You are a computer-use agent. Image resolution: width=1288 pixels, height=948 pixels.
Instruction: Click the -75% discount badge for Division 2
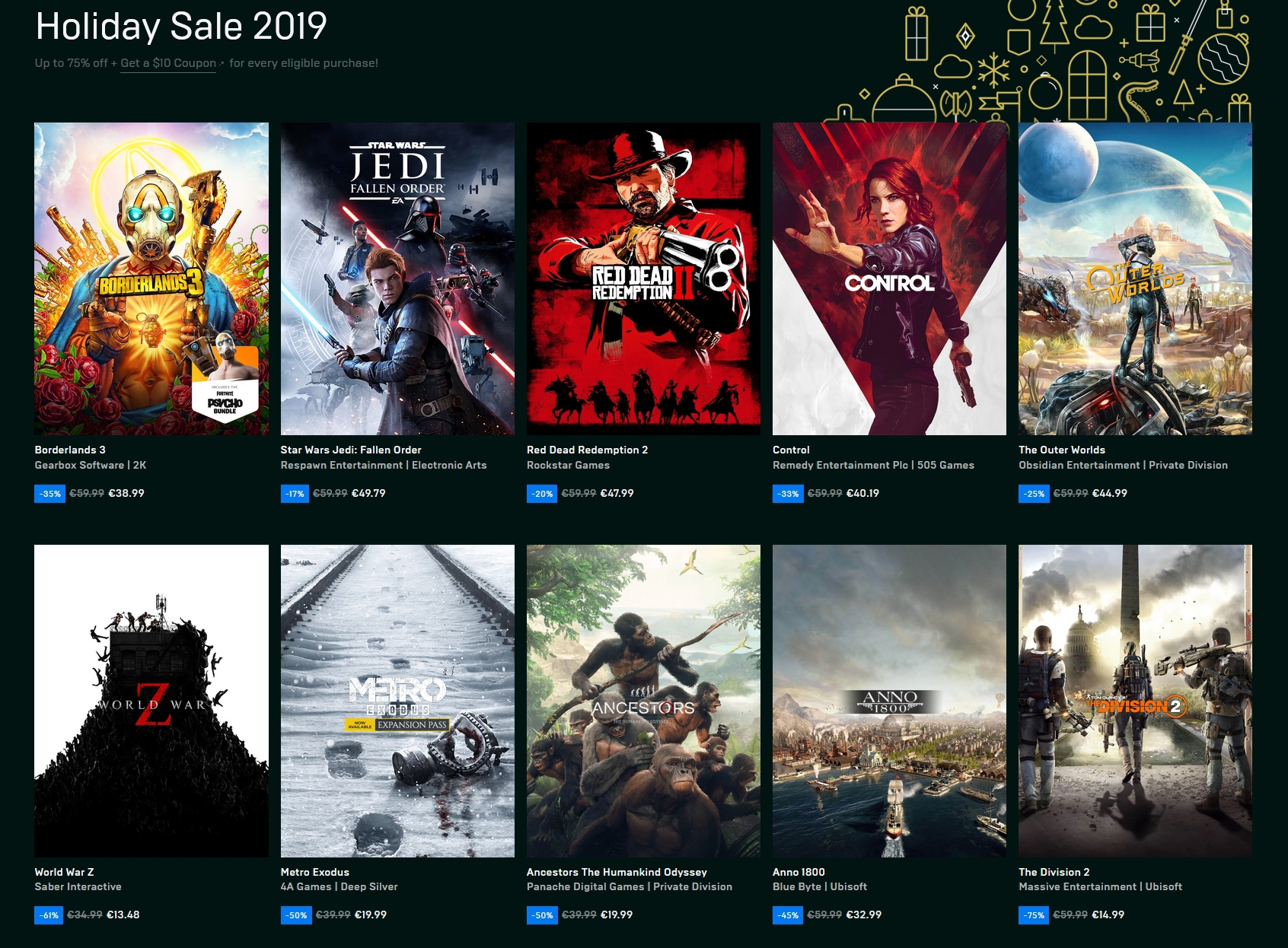1034,915
